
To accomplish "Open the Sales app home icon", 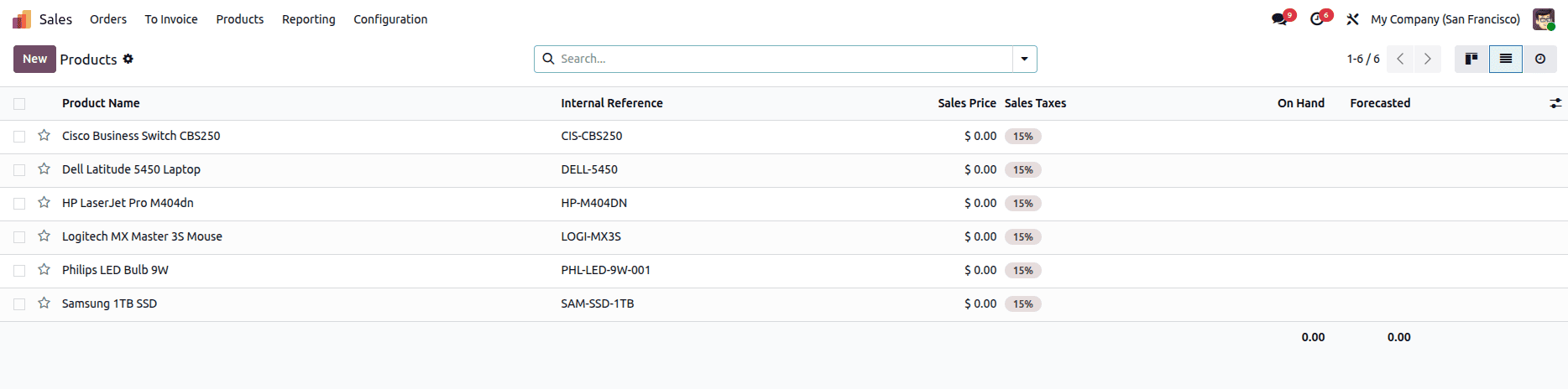I will pyautogui.click(x=22, y=19).
